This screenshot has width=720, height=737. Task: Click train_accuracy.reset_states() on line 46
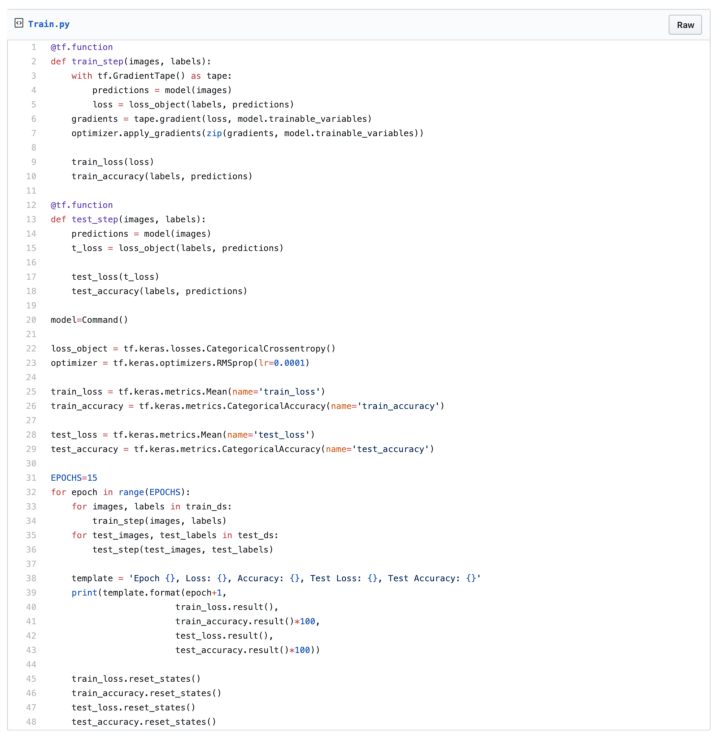147,693
